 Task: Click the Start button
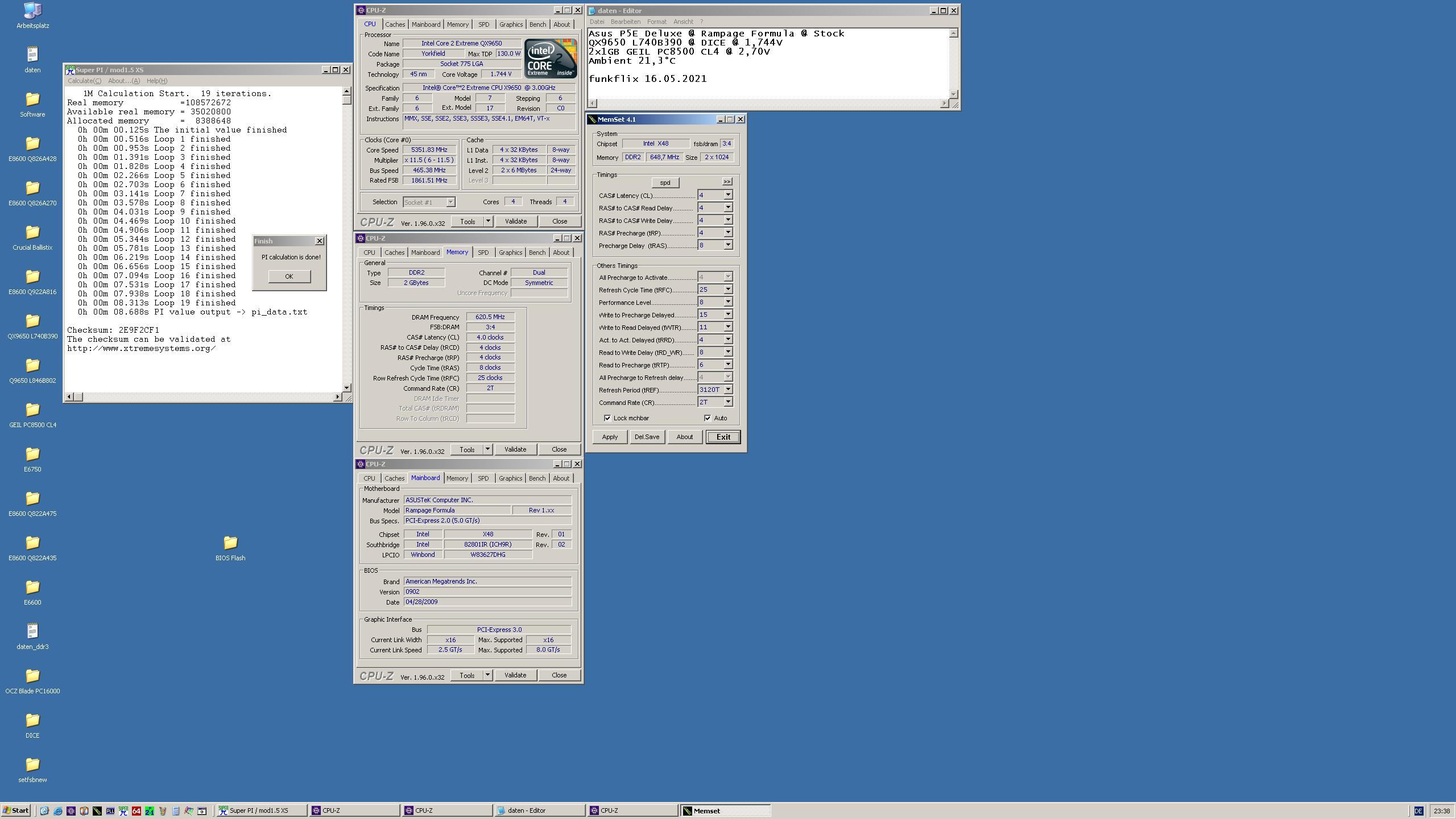pos(16,811)
